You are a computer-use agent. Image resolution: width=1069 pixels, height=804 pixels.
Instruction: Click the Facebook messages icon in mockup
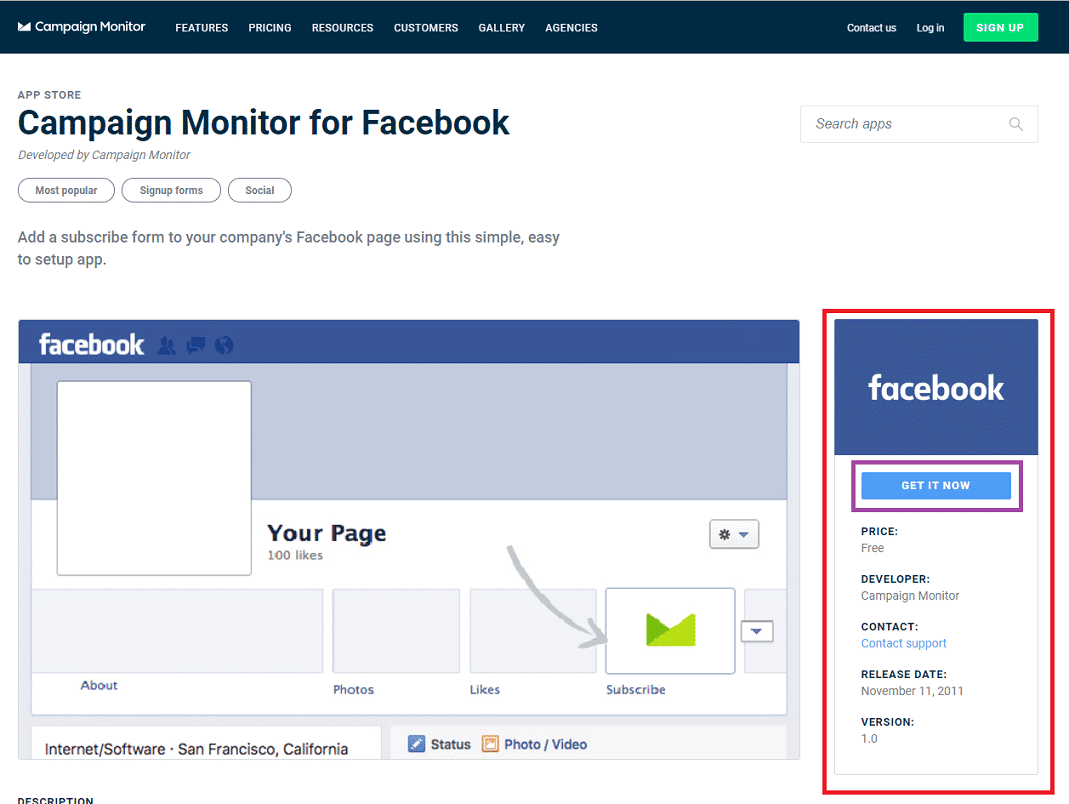point(196,346)
